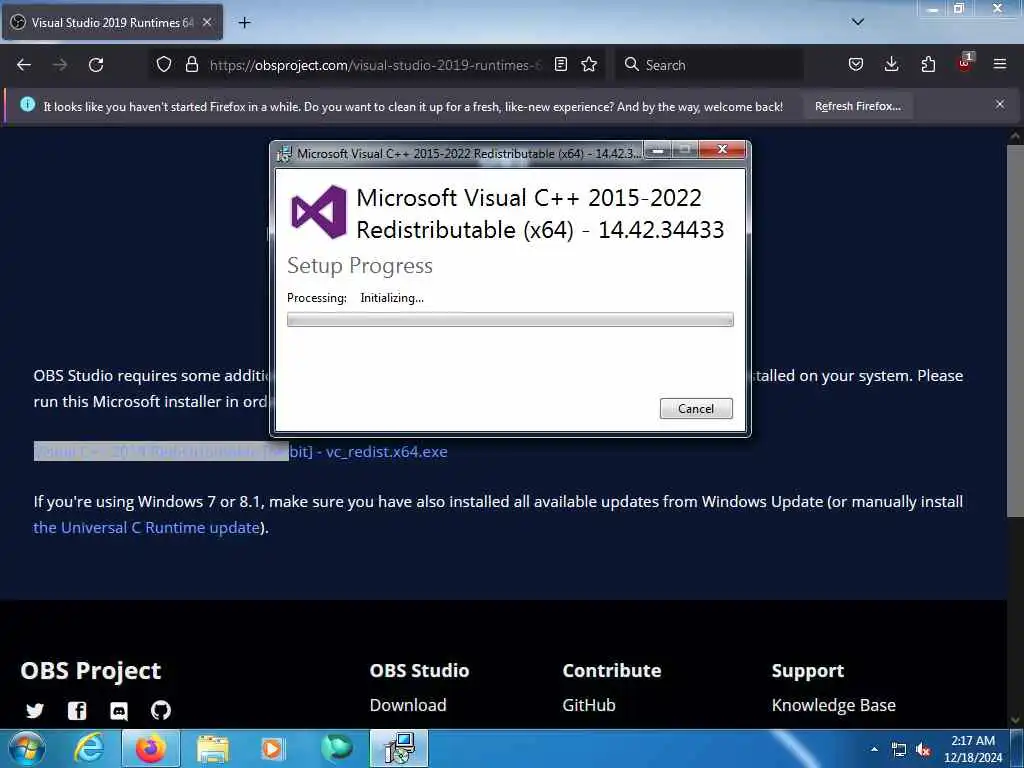
Task: Click the obsproject.com URL address field
Action: 376,65
